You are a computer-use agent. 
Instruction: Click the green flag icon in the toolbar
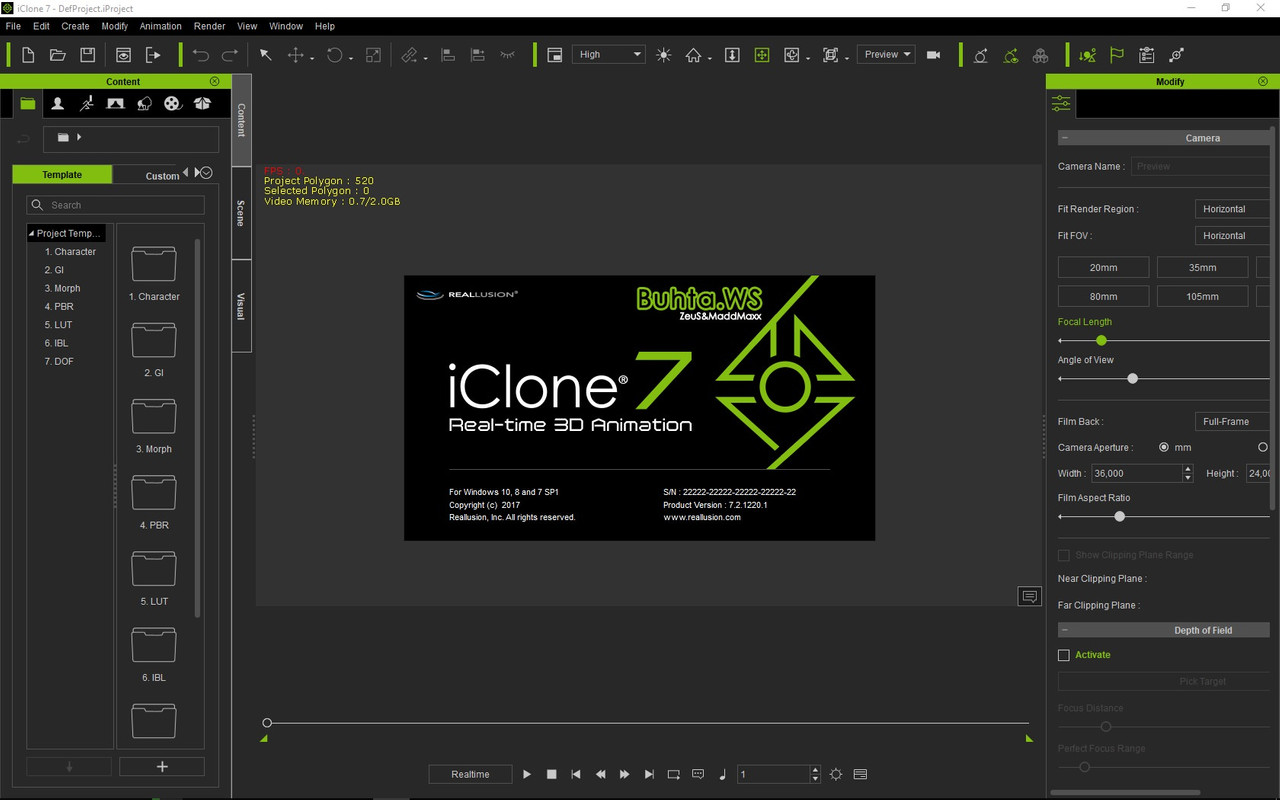tap(1117, 55)
